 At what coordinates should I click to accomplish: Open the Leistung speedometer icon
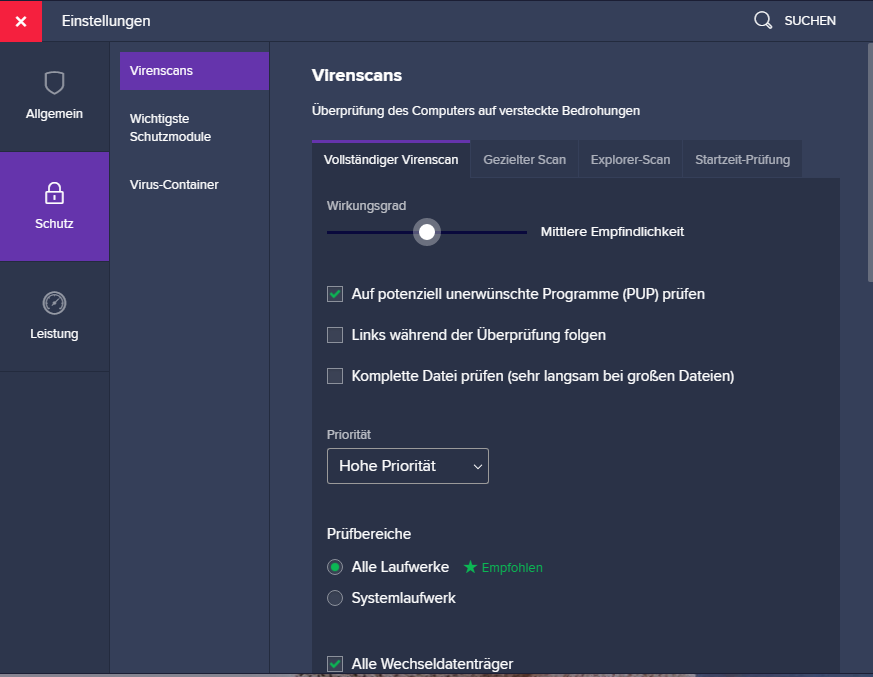pyautogui.click(x=54, y=303)
